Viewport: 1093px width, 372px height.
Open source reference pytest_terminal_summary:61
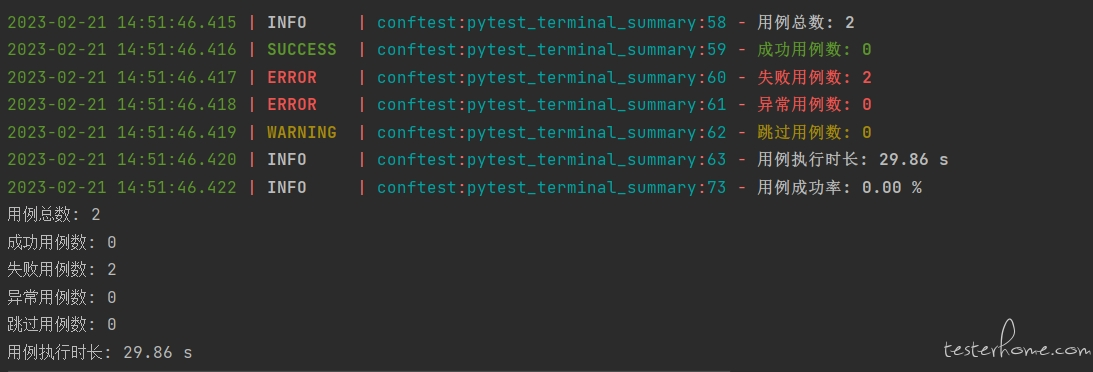(x=552, y=104)
